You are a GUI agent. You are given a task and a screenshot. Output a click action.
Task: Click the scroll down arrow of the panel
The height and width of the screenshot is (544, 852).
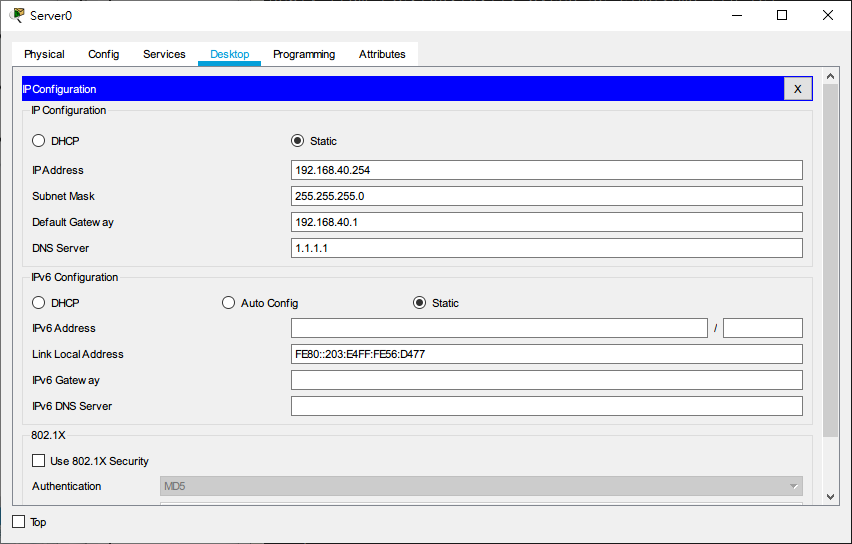tap(830, 495)
